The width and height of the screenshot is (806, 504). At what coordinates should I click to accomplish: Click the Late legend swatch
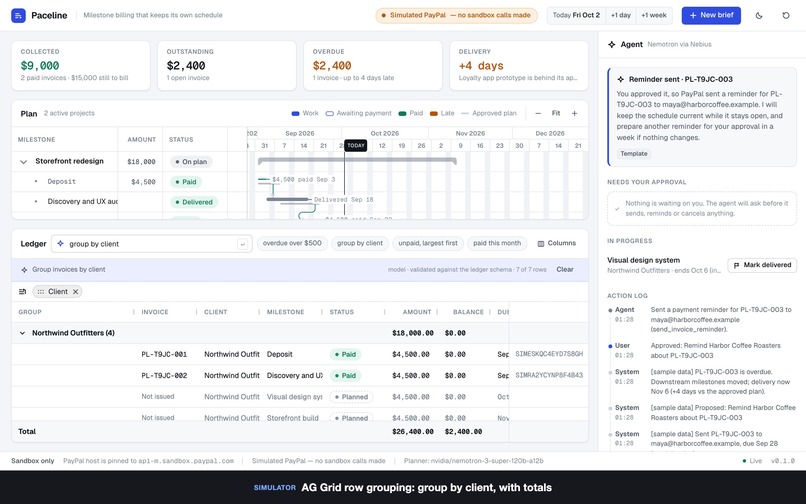pos(433,113)
